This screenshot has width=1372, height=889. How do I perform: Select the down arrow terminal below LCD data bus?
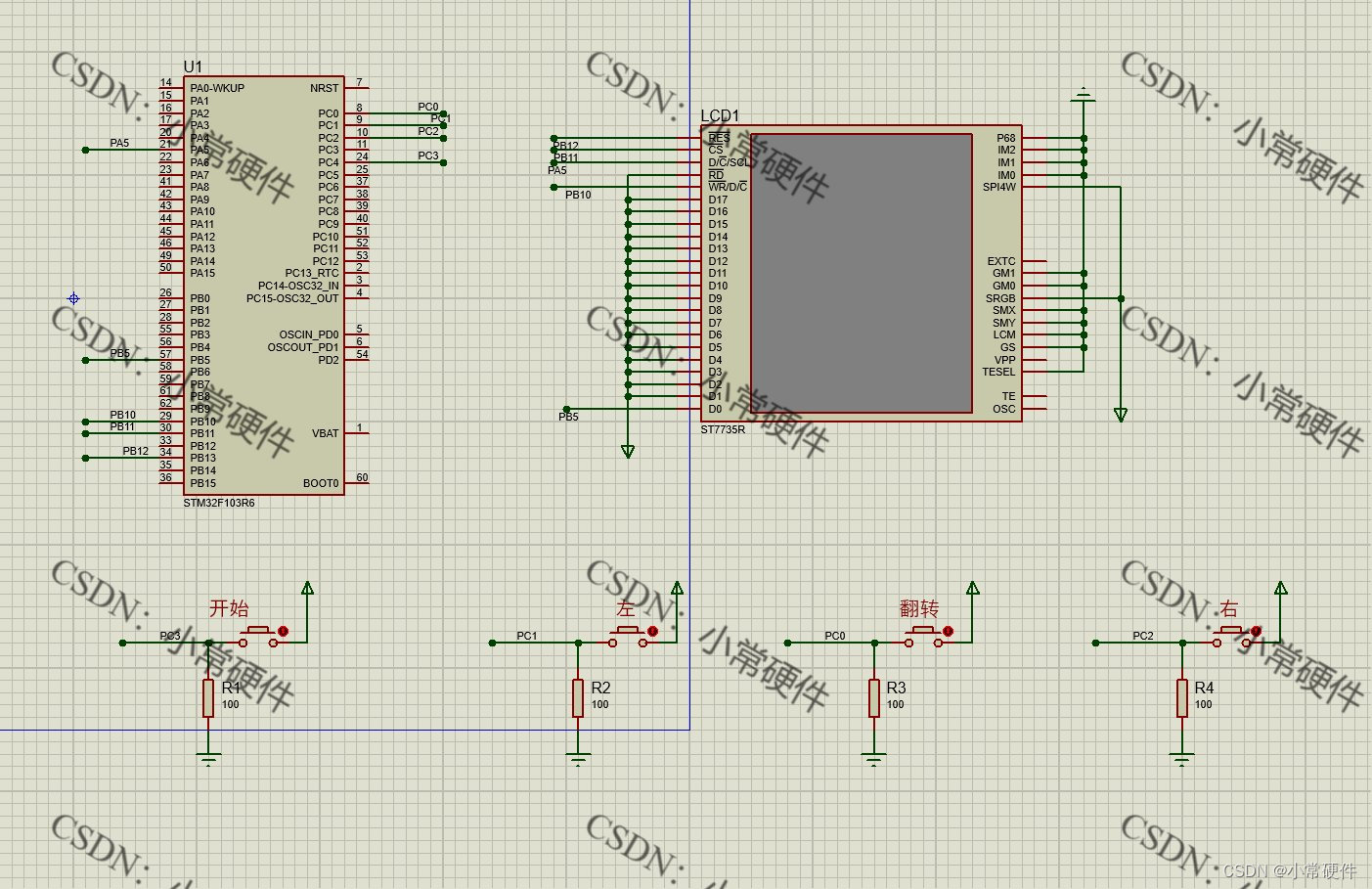click(627, 451)
